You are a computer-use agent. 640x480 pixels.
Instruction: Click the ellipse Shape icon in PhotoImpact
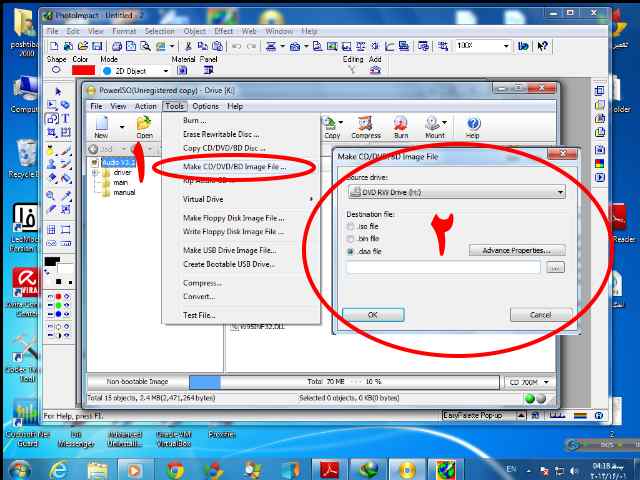56,70
